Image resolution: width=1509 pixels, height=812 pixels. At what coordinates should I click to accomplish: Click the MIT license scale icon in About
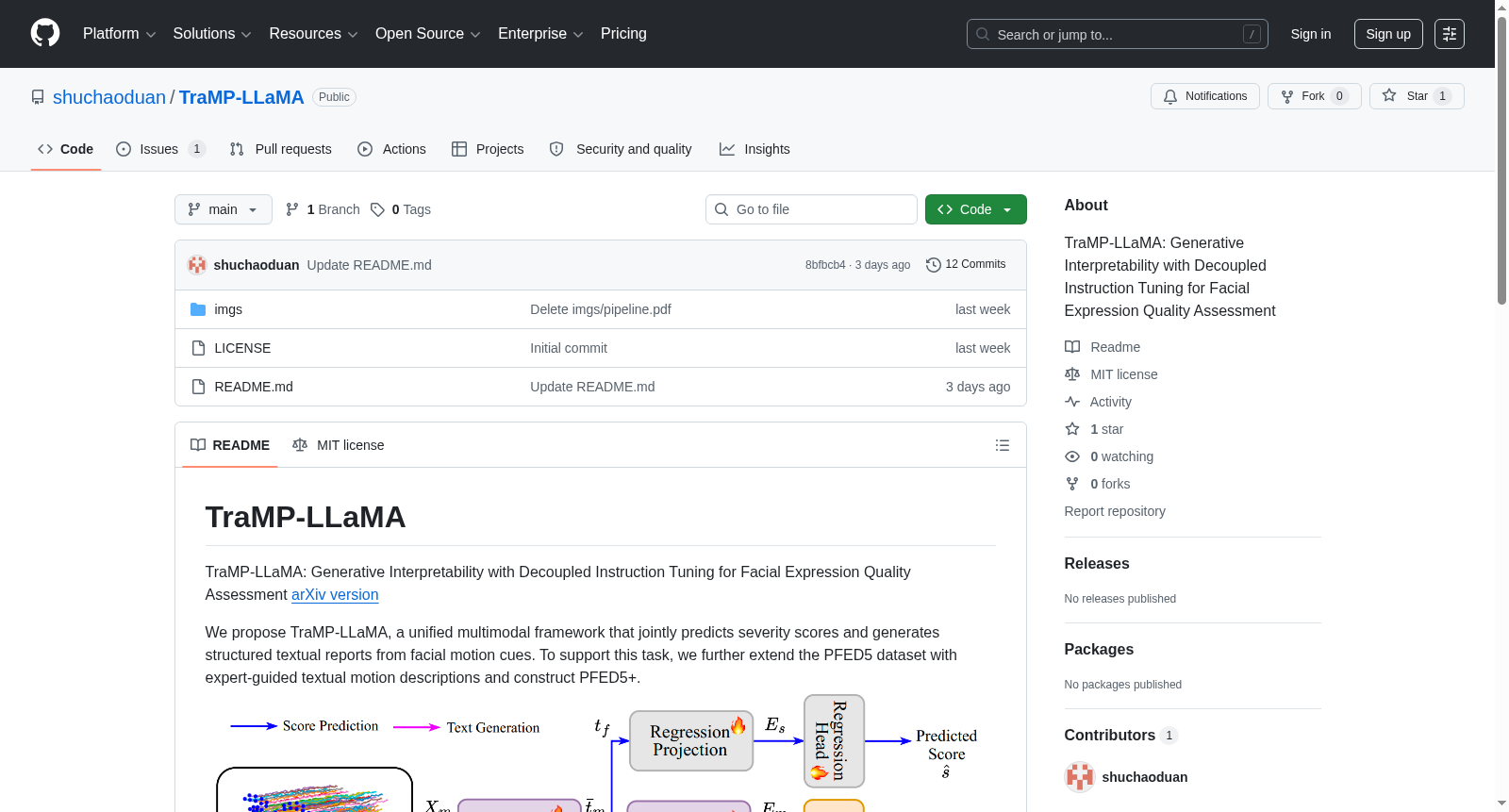1072,374
